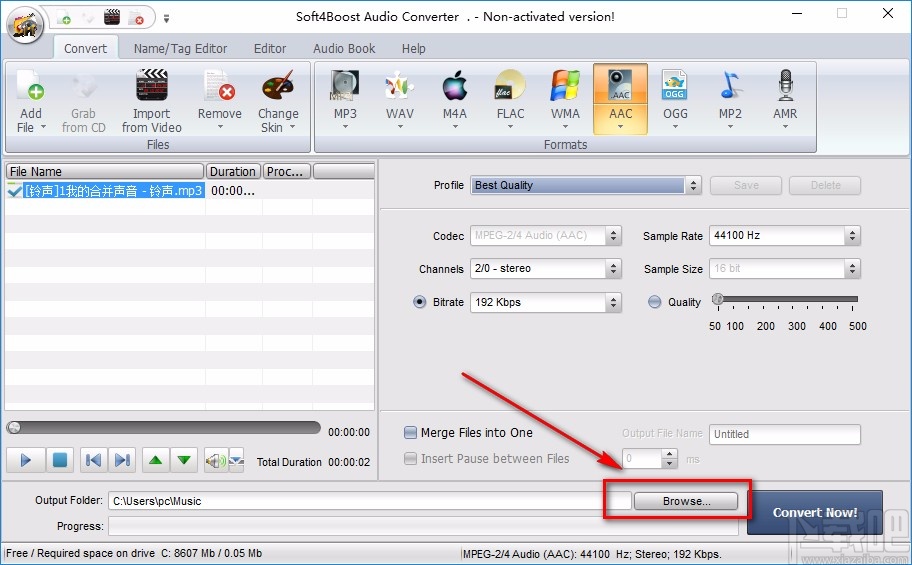Move file down with green arrow
This screenshot has height=565, width=912.
184,460
